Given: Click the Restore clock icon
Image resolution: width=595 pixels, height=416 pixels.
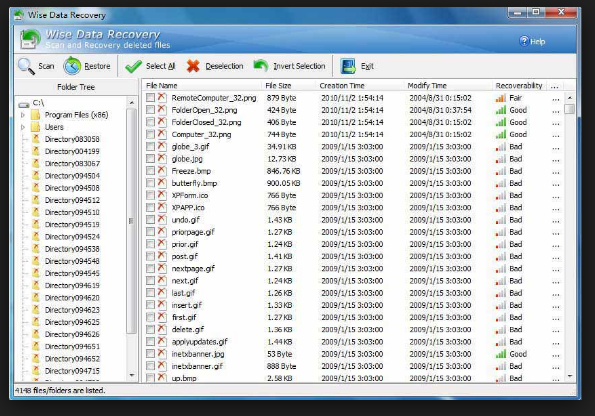Looking at the screenshot, I should (72, 66).
